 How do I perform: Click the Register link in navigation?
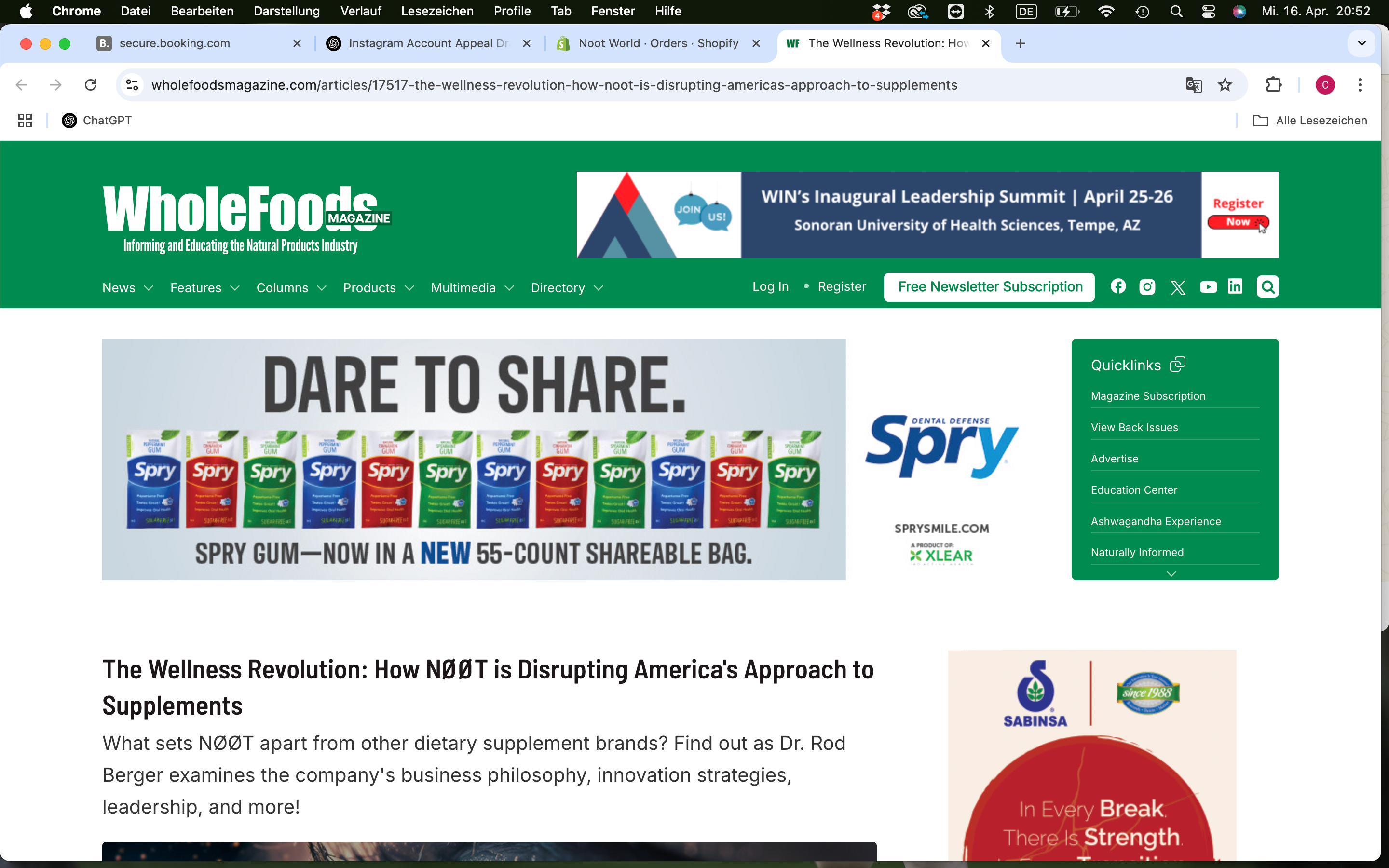(x=842, y=286)
